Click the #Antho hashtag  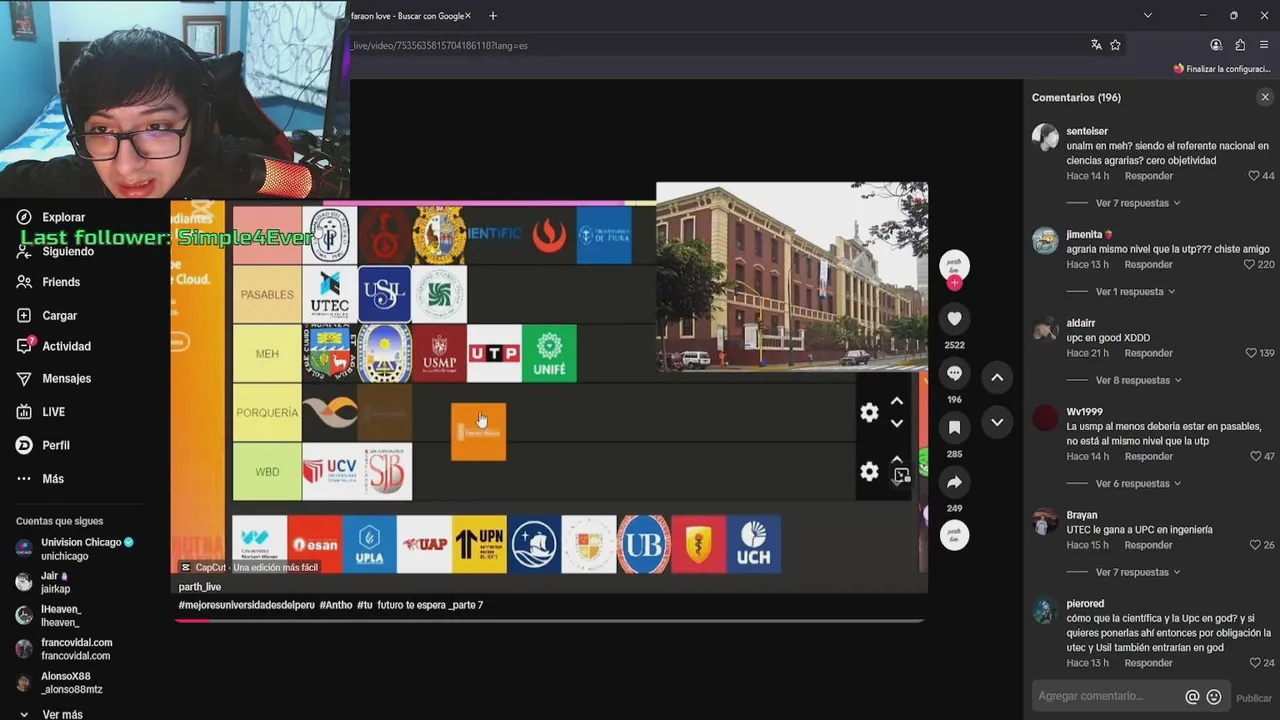(x=335, y=605)
